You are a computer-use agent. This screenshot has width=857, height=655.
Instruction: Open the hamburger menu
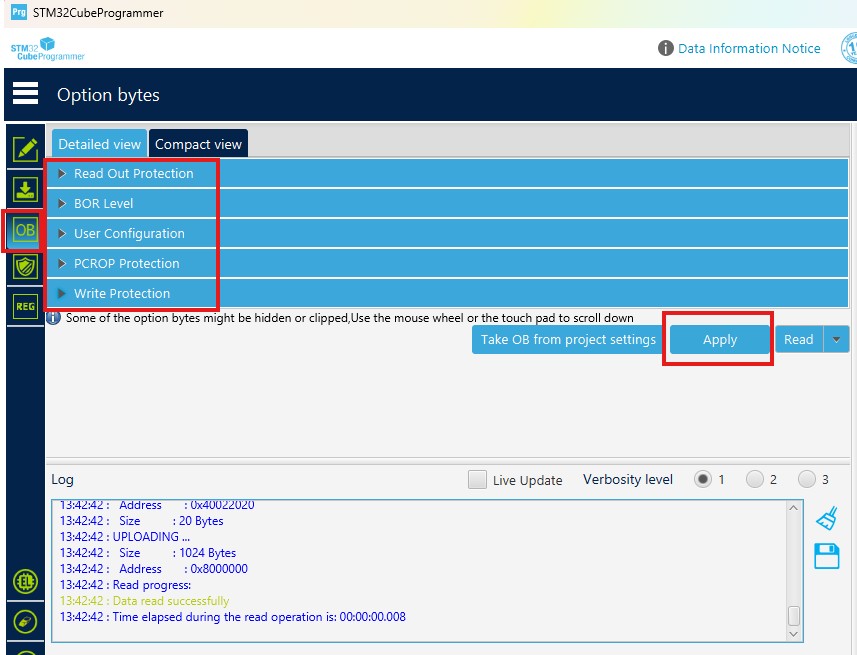[x=25, y=93]
